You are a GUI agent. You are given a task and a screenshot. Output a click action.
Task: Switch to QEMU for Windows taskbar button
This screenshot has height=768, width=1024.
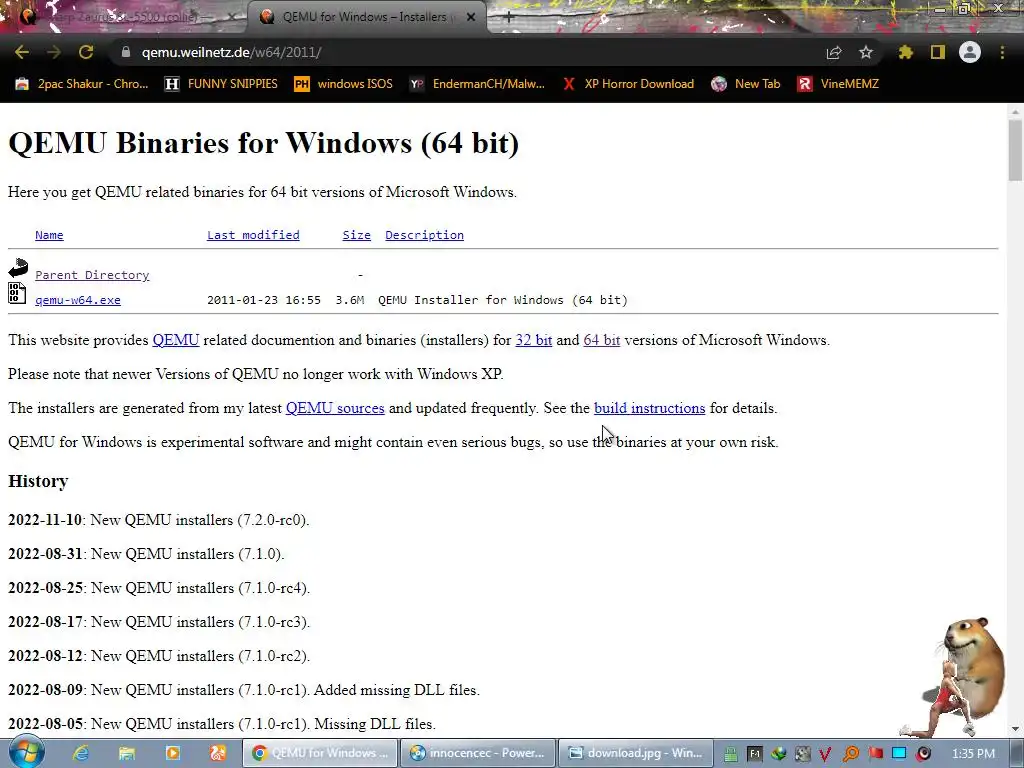pos(319,753)
